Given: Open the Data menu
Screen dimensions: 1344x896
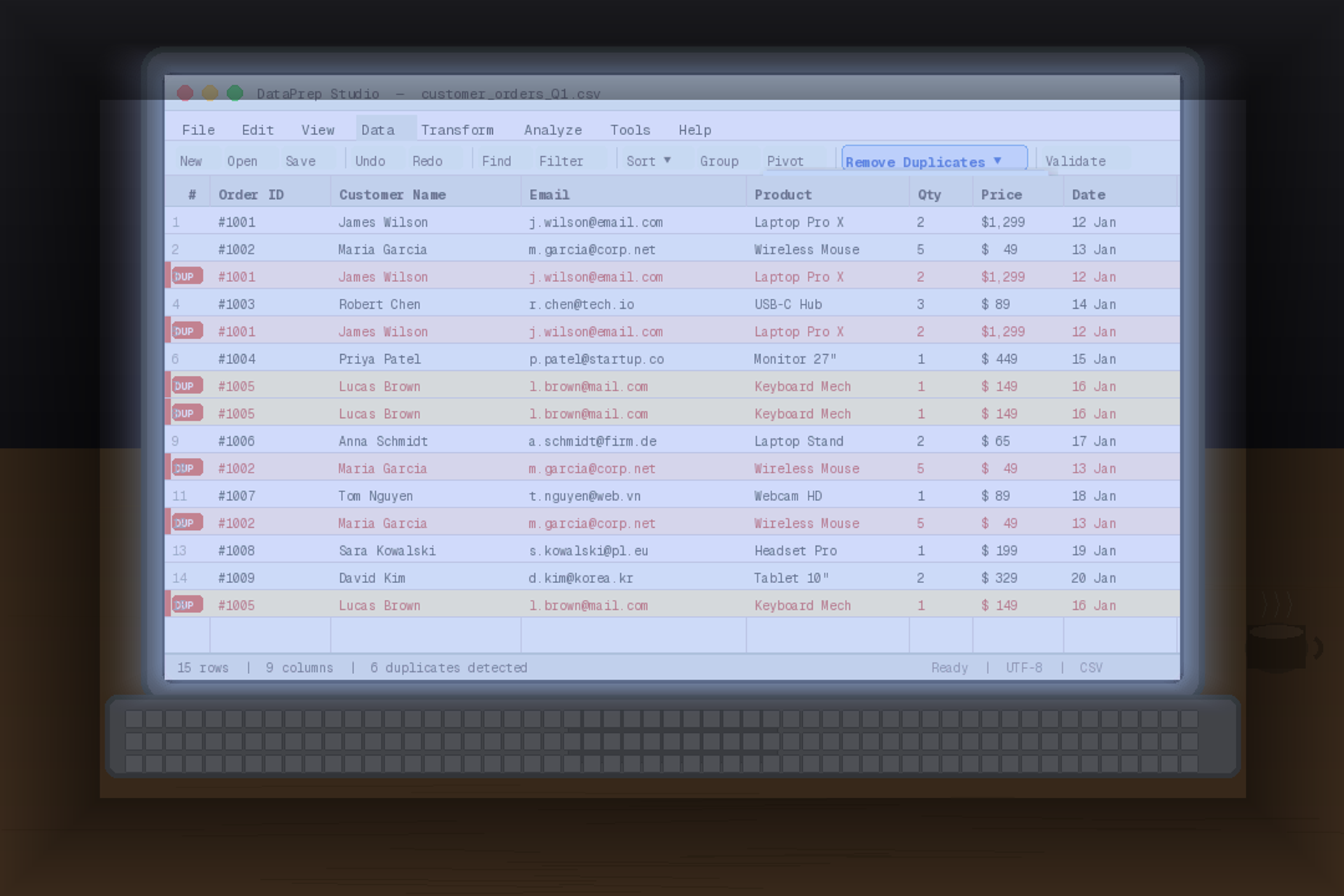Looking at the screenshot, I should coord(378,130).
